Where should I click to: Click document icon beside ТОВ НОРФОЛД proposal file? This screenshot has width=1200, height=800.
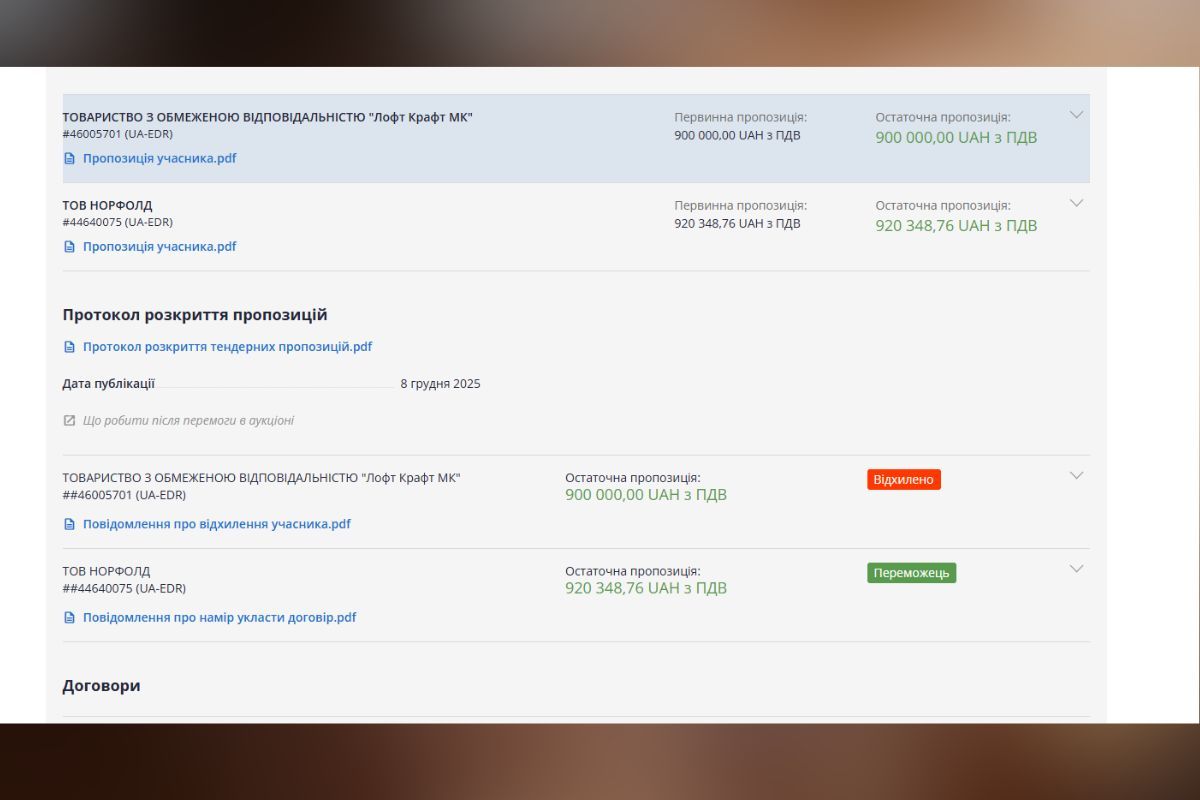tap(69, 246)
